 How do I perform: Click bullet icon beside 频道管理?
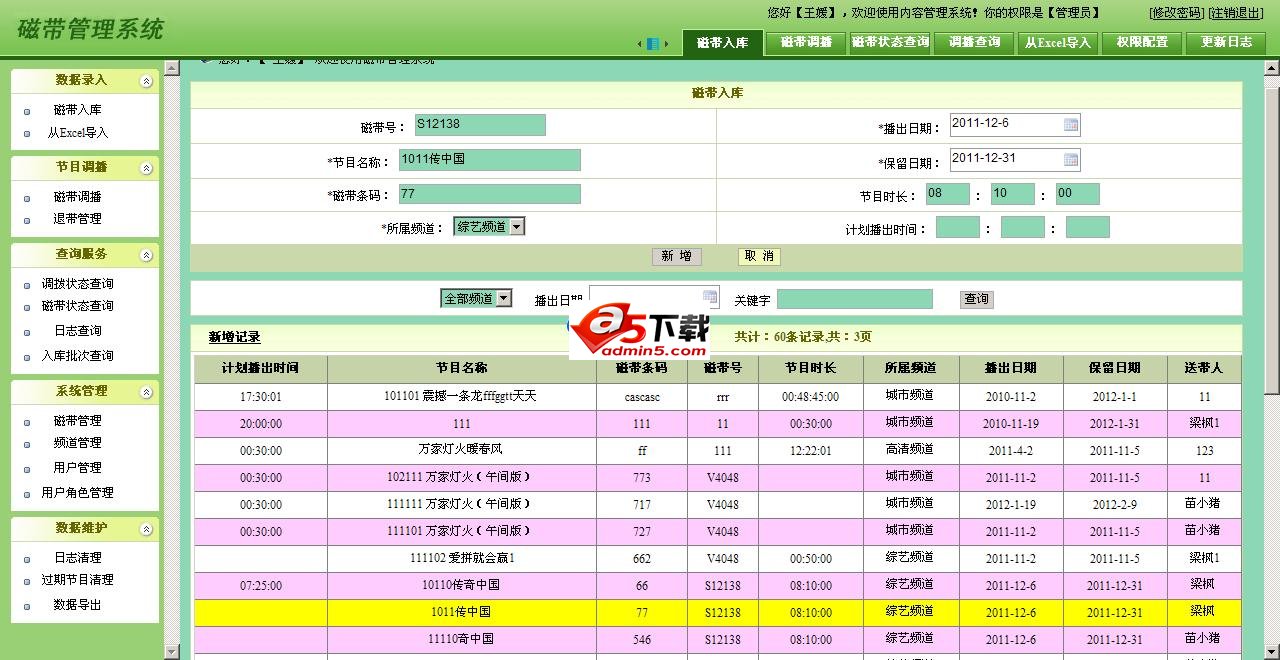[27, 444]
